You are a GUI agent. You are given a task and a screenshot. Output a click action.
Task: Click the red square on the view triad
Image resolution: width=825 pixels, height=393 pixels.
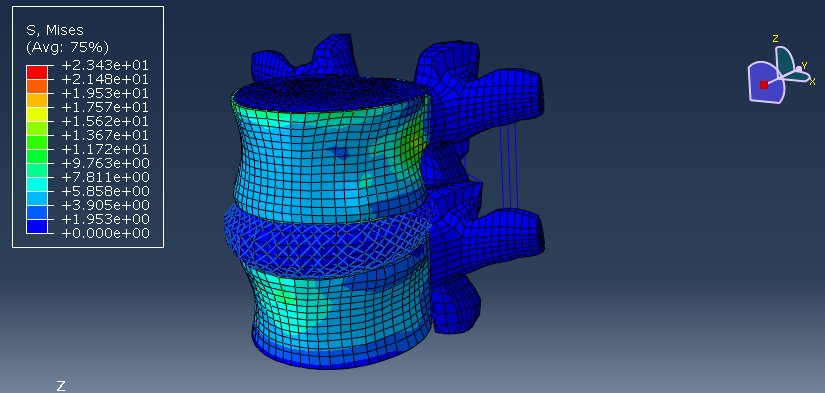pyautogui.click(x=763, y=85)
